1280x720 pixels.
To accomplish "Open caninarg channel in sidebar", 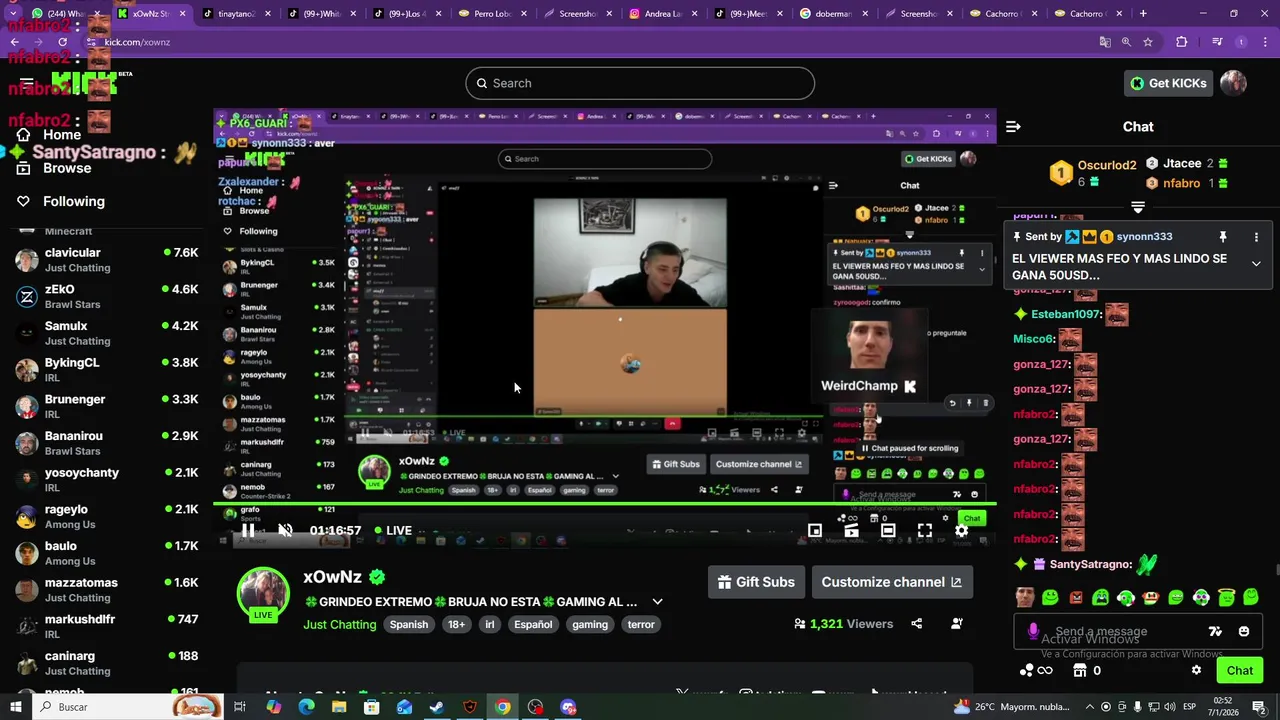I will (107, 663).
